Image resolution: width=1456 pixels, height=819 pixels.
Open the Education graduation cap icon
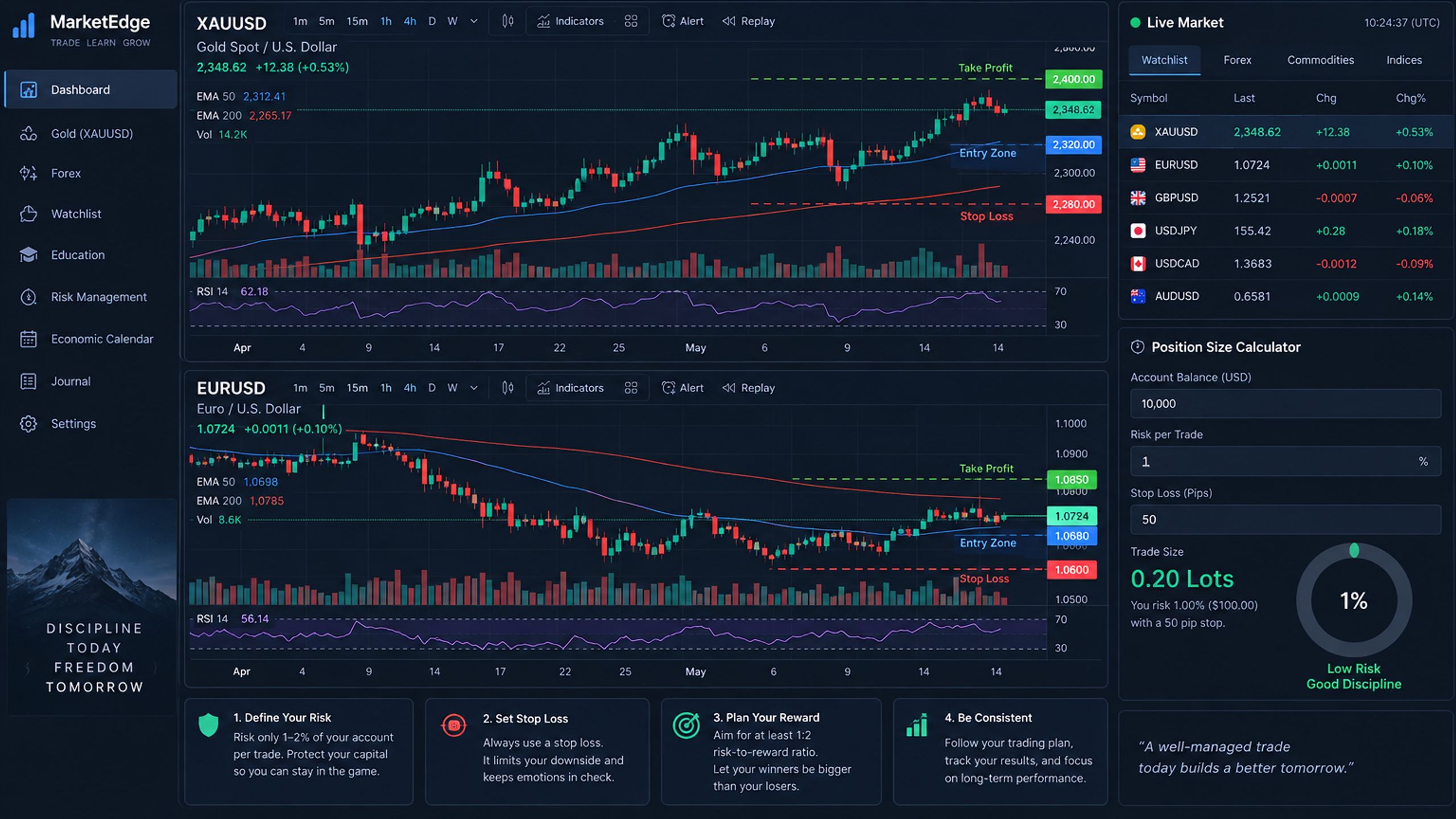point(28,255)
